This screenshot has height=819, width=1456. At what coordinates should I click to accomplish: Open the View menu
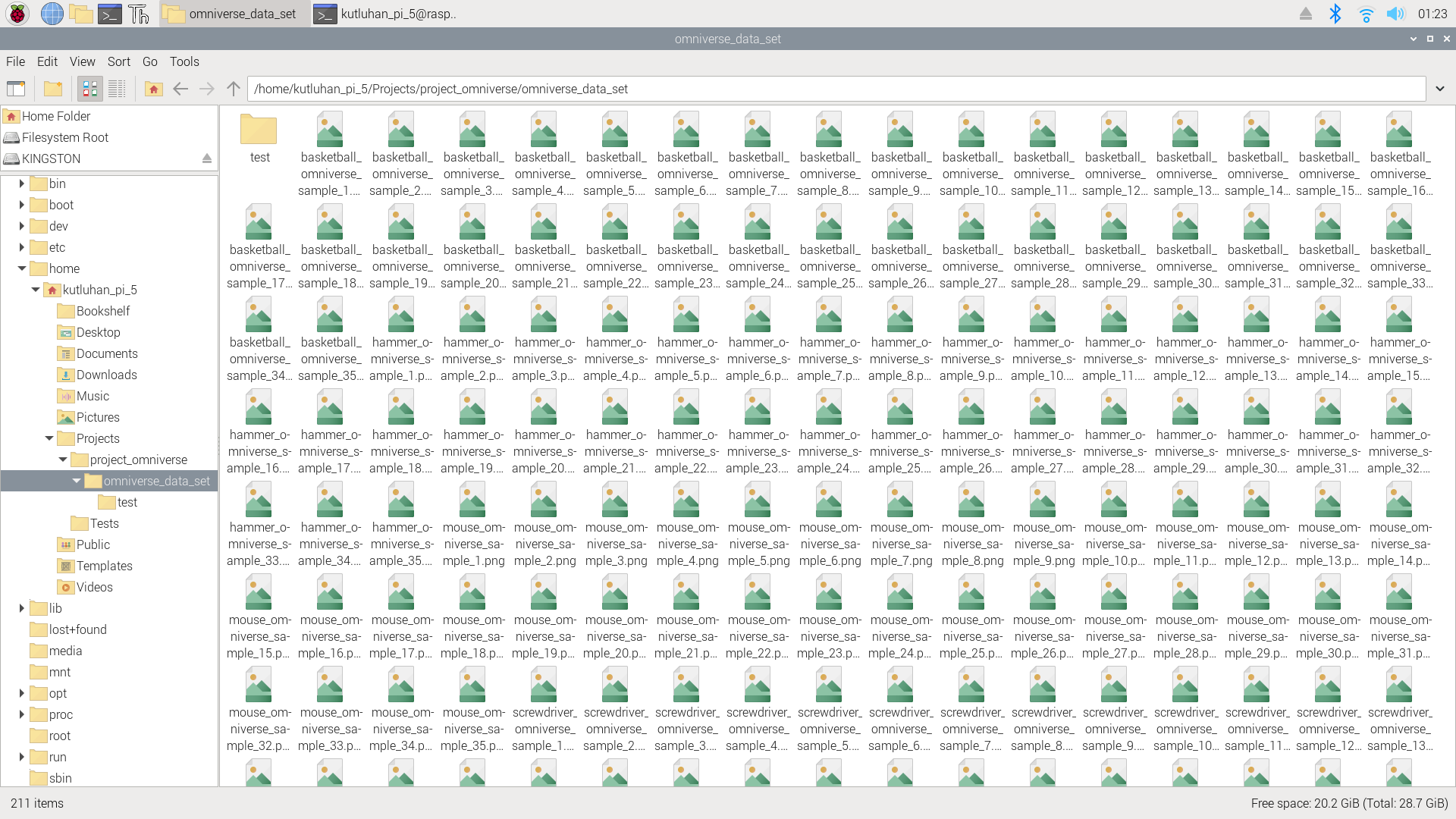[x=82, y=61]
